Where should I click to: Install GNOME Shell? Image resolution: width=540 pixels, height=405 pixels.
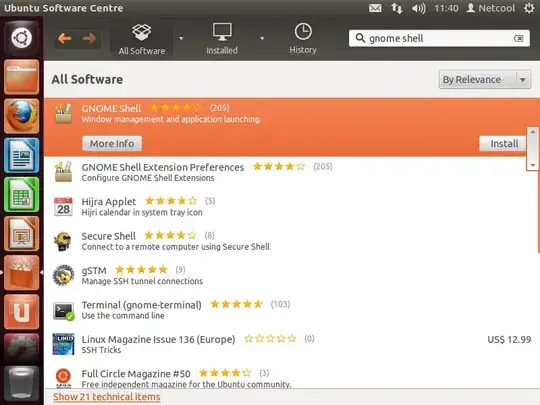[503, 144]
